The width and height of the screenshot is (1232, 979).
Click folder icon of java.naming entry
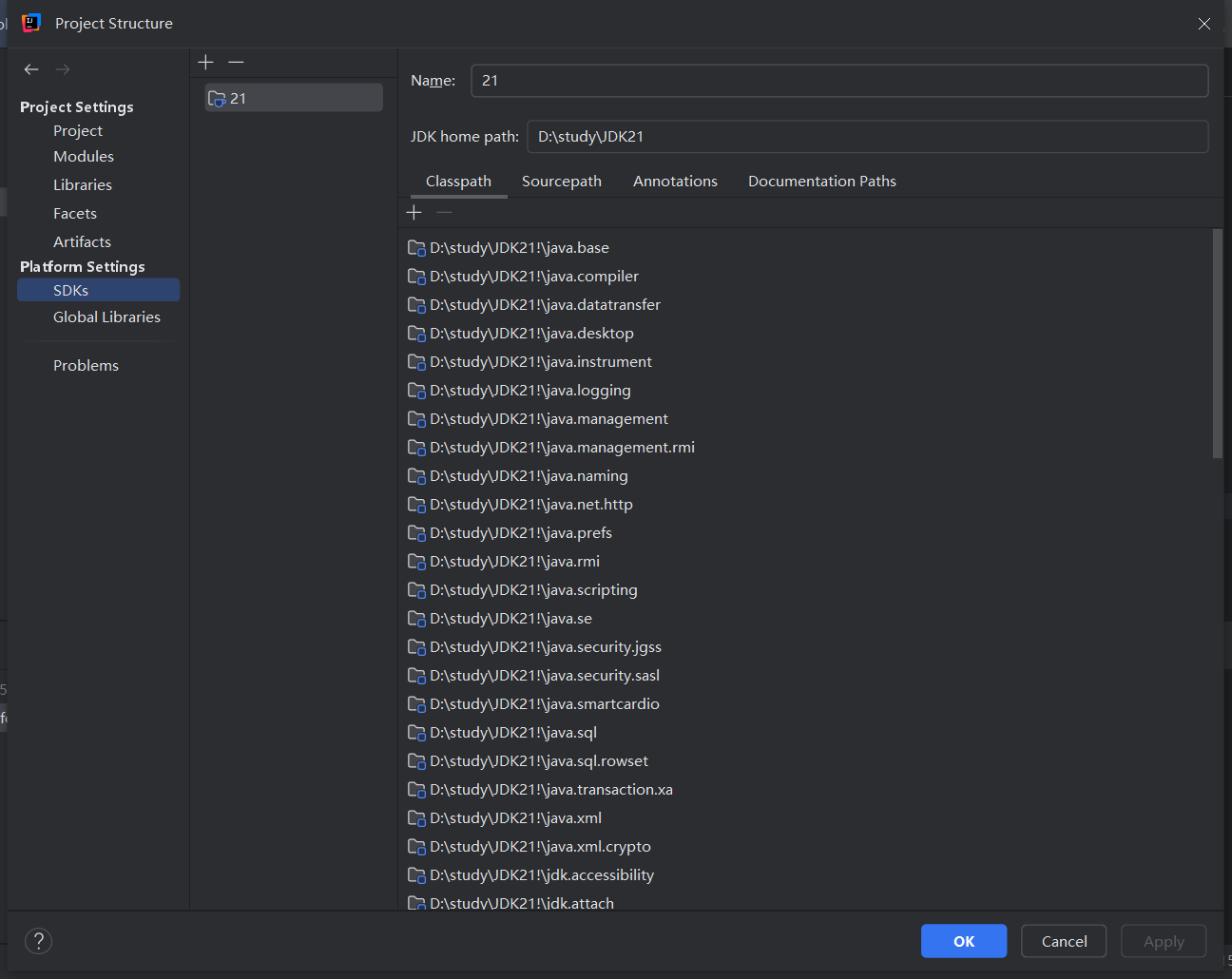point(416,476)
